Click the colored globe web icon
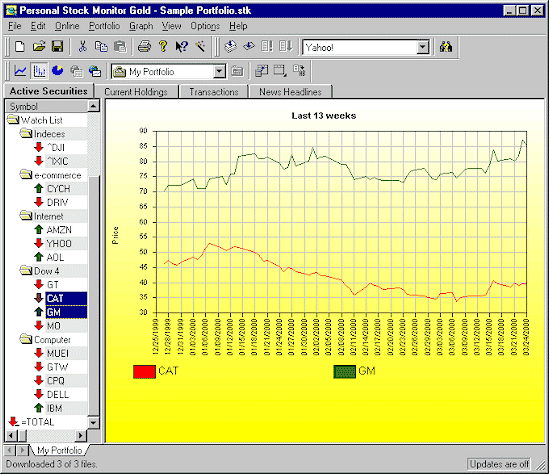The width and height of the screenshot is (550, 475). click(95, 71)
